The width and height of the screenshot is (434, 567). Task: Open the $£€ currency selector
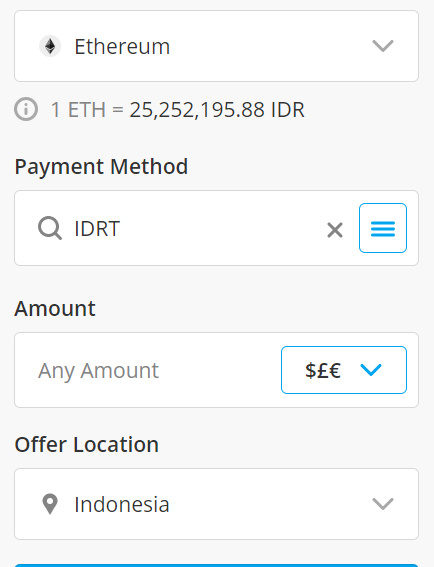coord(344,370)
